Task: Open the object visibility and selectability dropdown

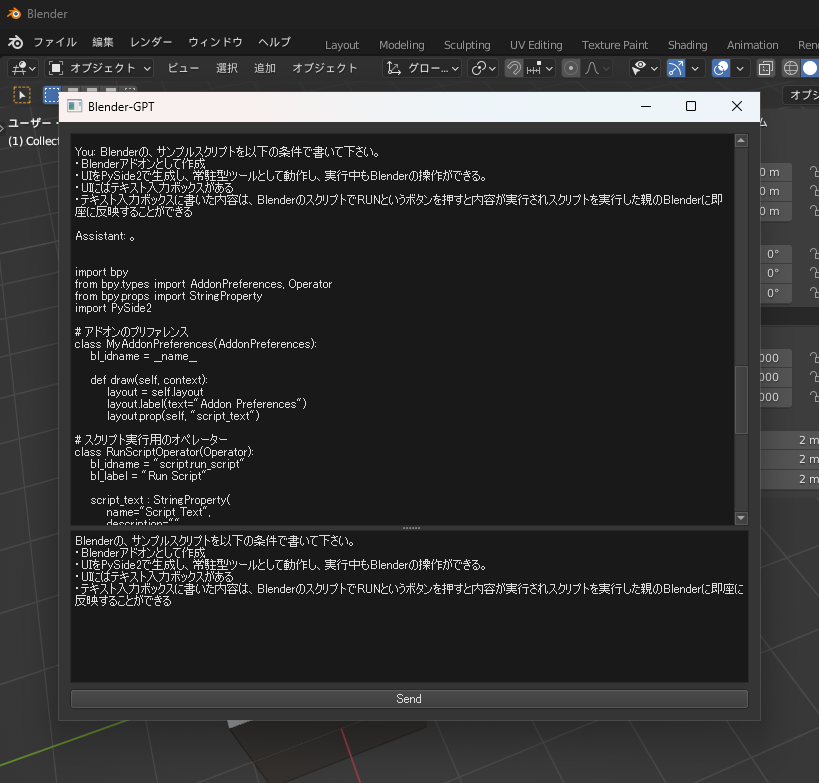Action: pos(645,68)
